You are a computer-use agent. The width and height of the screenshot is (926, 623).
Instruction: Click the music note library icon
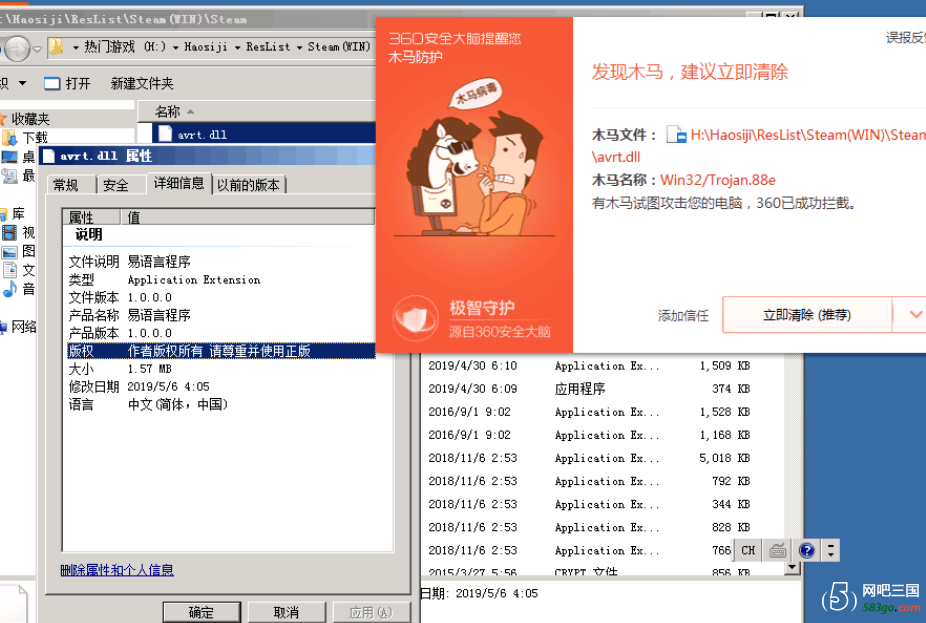coord(9,289)
